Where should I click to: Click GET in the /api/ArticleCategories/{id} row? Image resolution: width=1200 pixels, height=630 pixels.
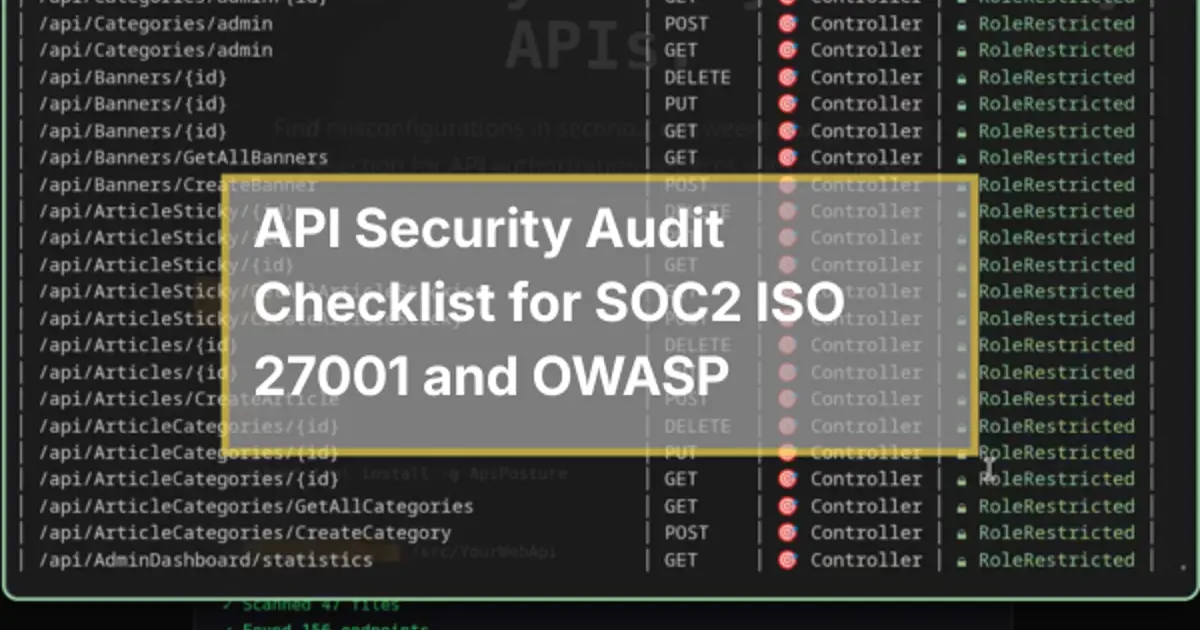pos(681,479)
